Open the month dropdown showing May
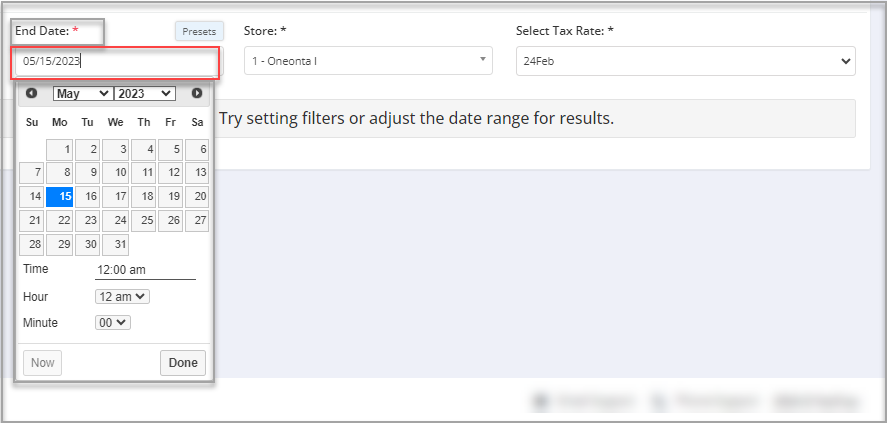This screenshot has height=423, width=887. click(83, 93)
